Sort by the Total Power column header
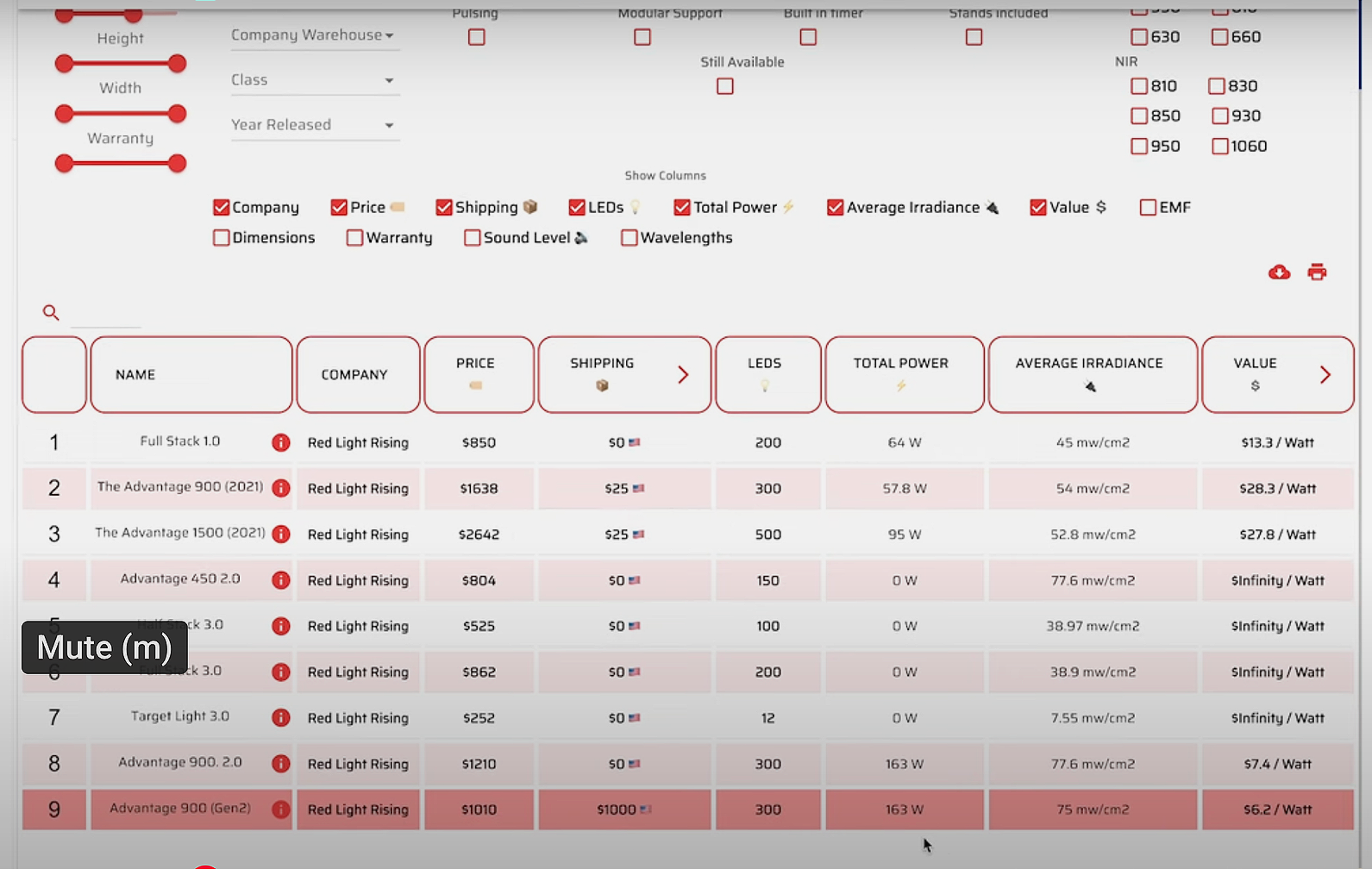 905,374
